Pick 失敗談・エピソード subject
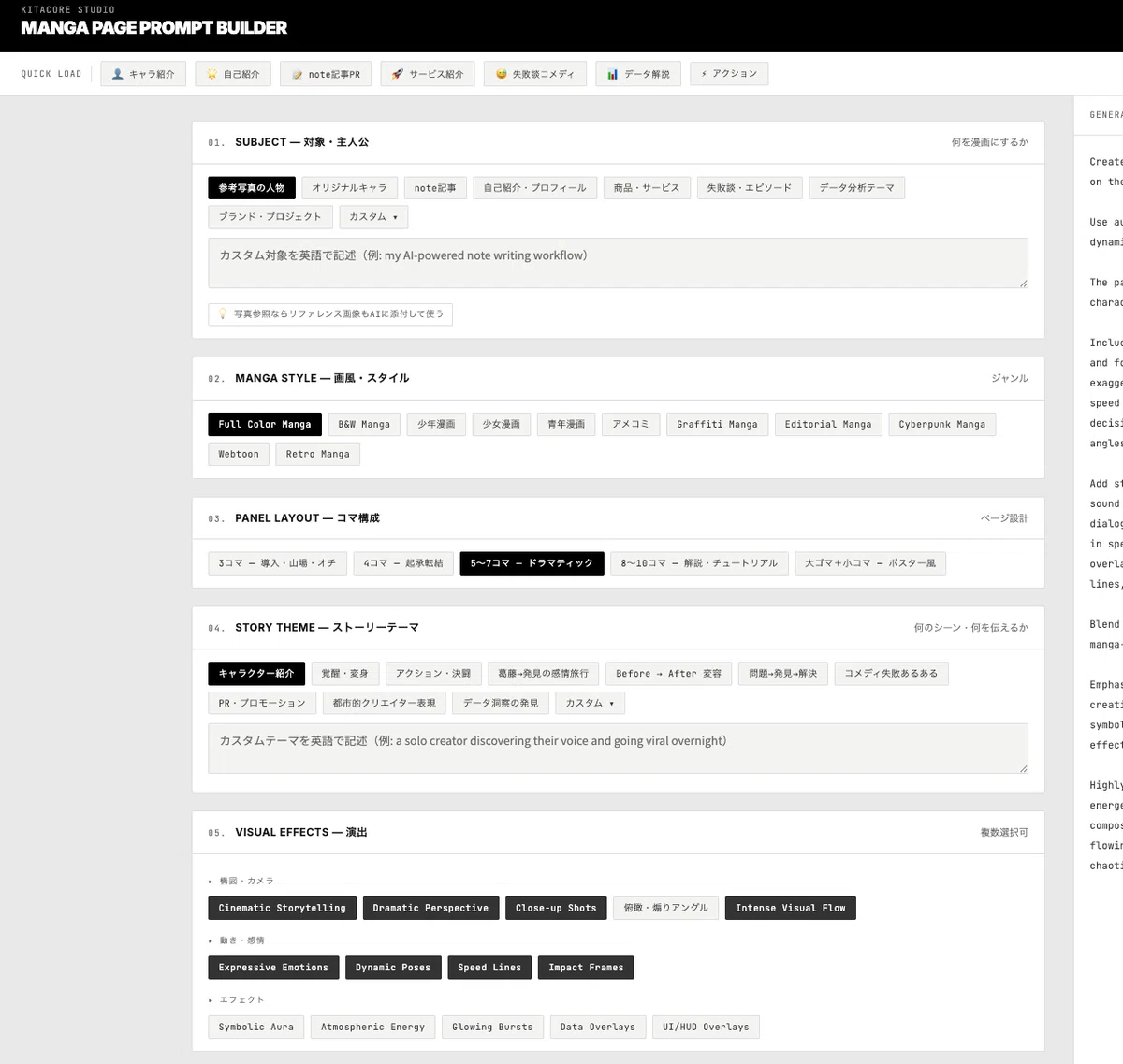 [x=750, y=188]
